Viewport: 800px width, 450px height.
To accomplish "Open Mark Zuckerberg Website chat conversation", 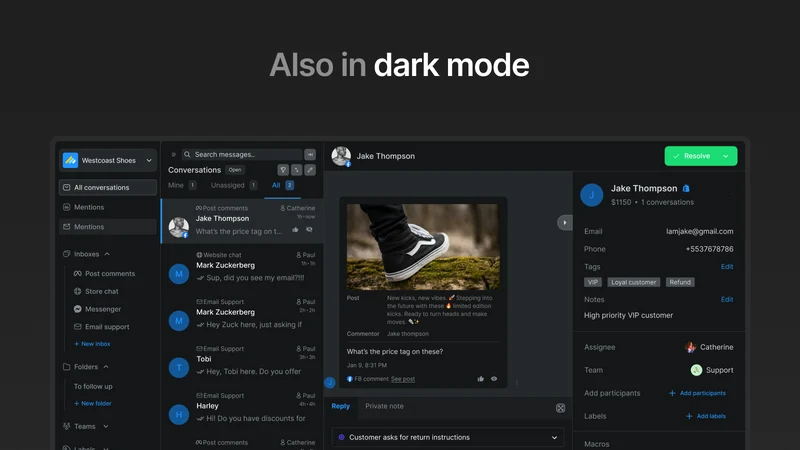I will (242, 267).
